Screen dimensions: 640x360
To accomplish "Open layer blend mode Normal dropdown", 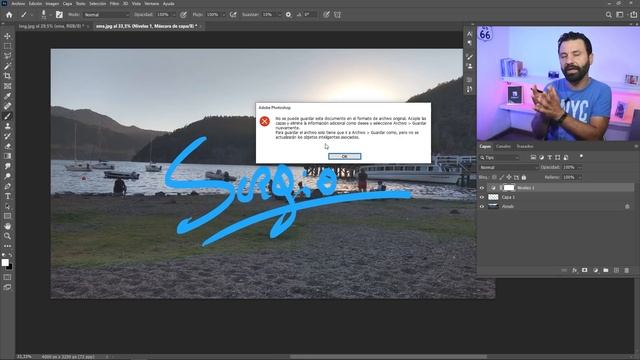I will point(508,167).
